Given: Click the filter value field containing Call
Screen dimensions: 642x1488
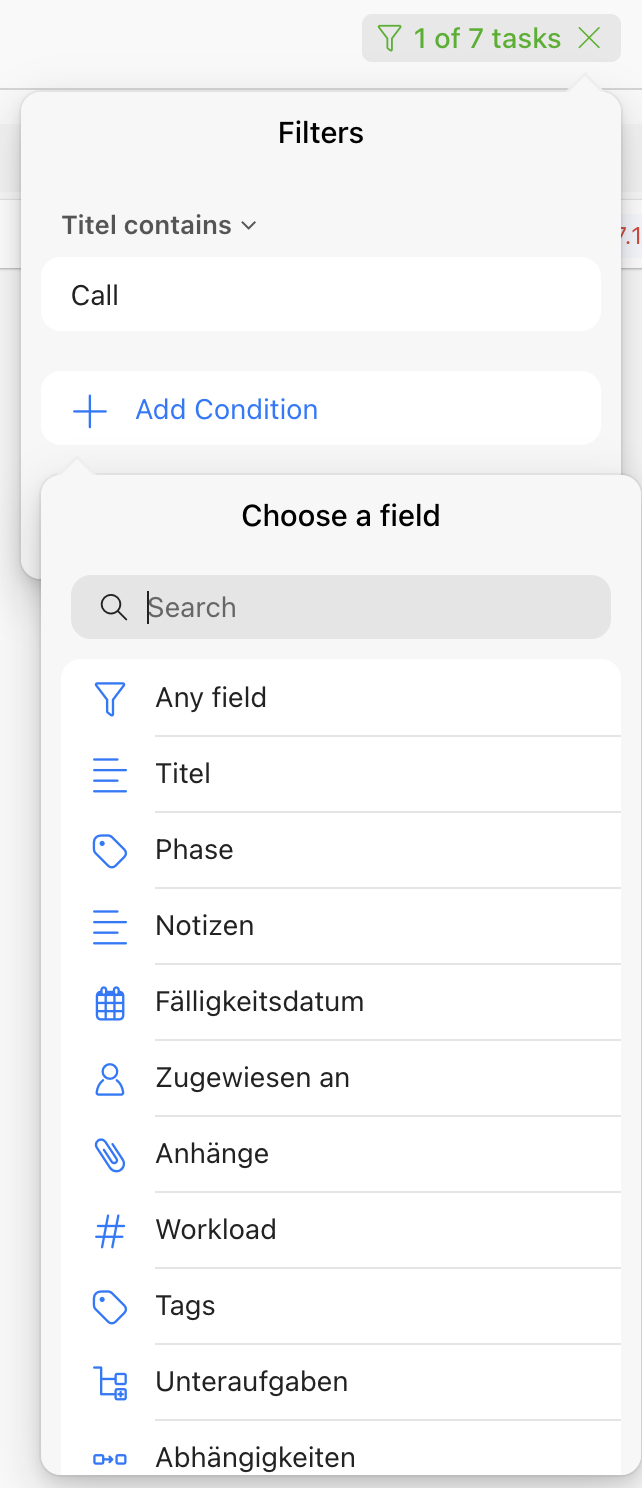Looking at the screenshot, I should pos(320,295).
